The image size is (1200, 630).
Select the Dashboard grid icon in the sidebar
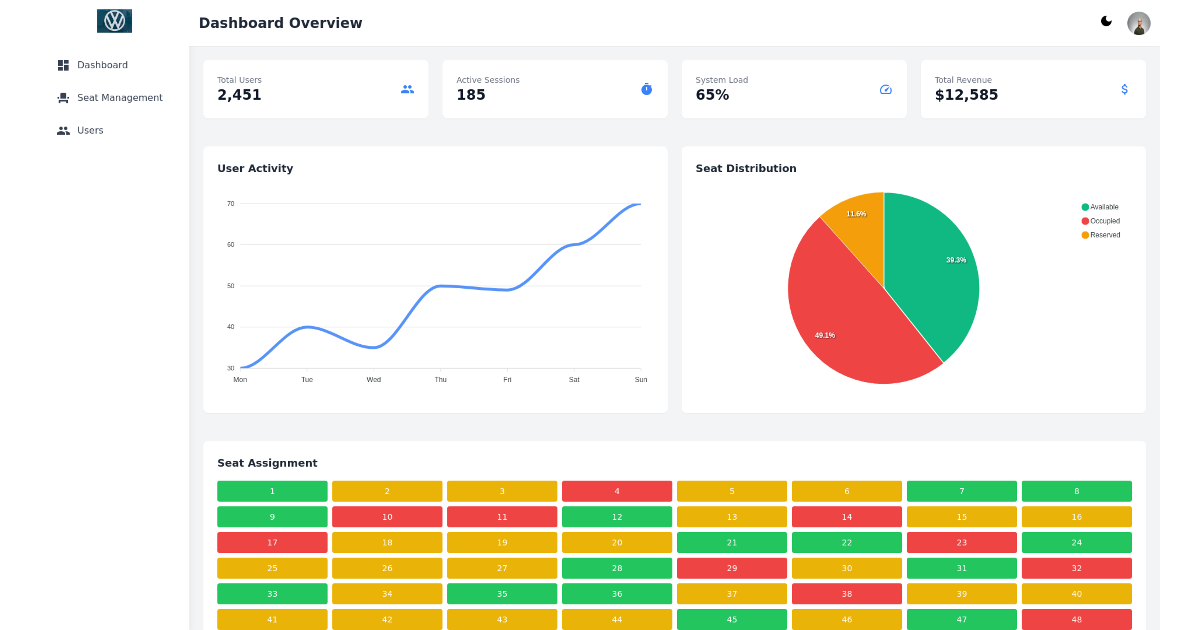(62, 64)
